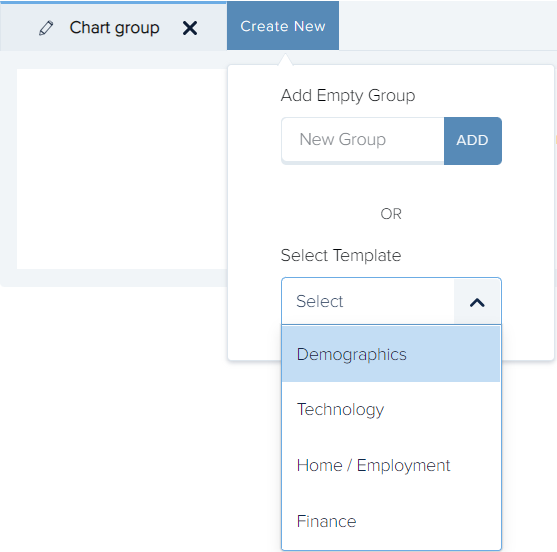Pick the Home / Employment template

click(x=391, y=465)
